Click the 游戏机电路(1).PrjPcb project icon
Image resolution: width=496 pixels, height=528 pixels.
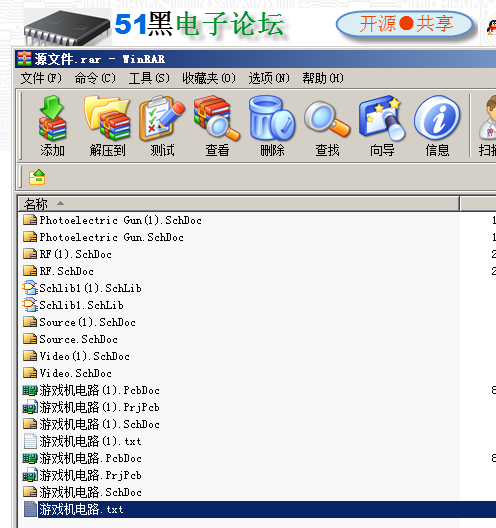[x=30, y=407]
